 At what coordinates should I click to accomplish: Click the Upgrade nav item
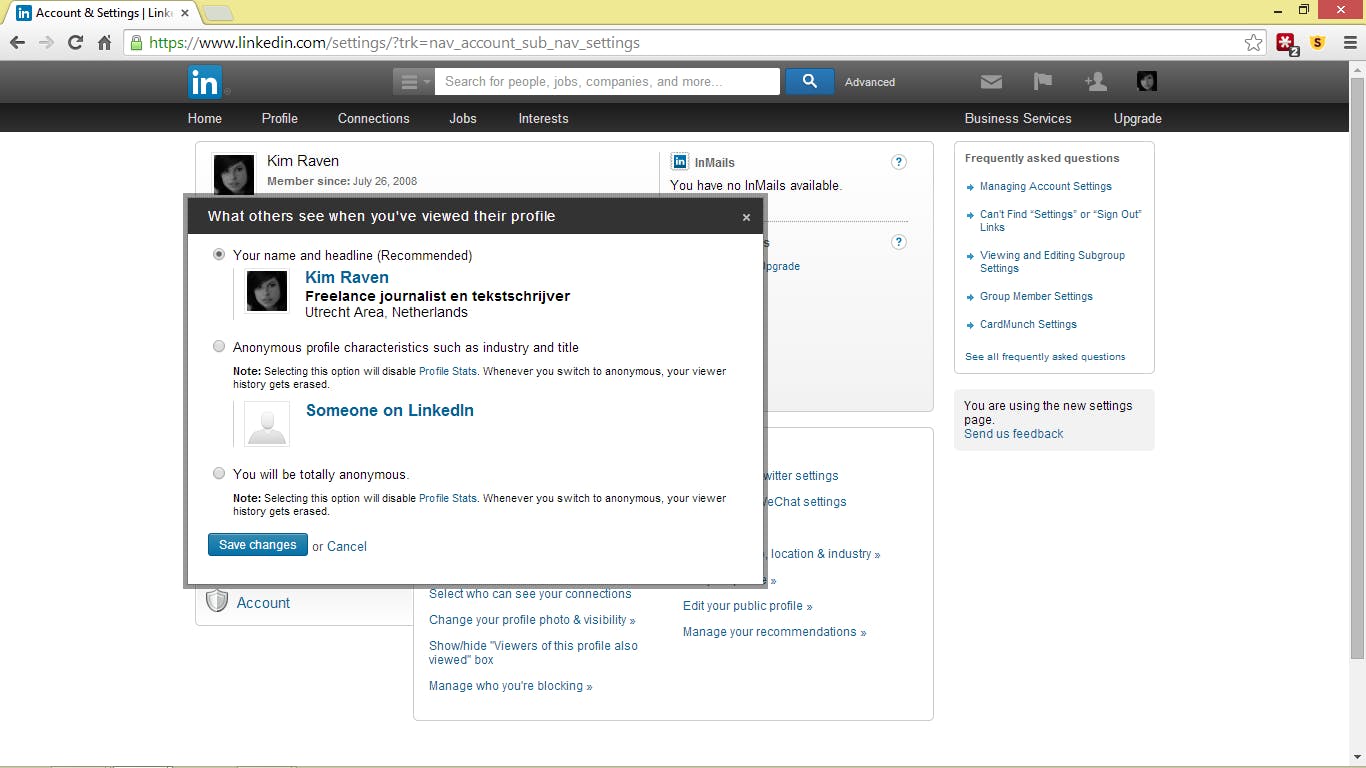tap(1138, 118)
